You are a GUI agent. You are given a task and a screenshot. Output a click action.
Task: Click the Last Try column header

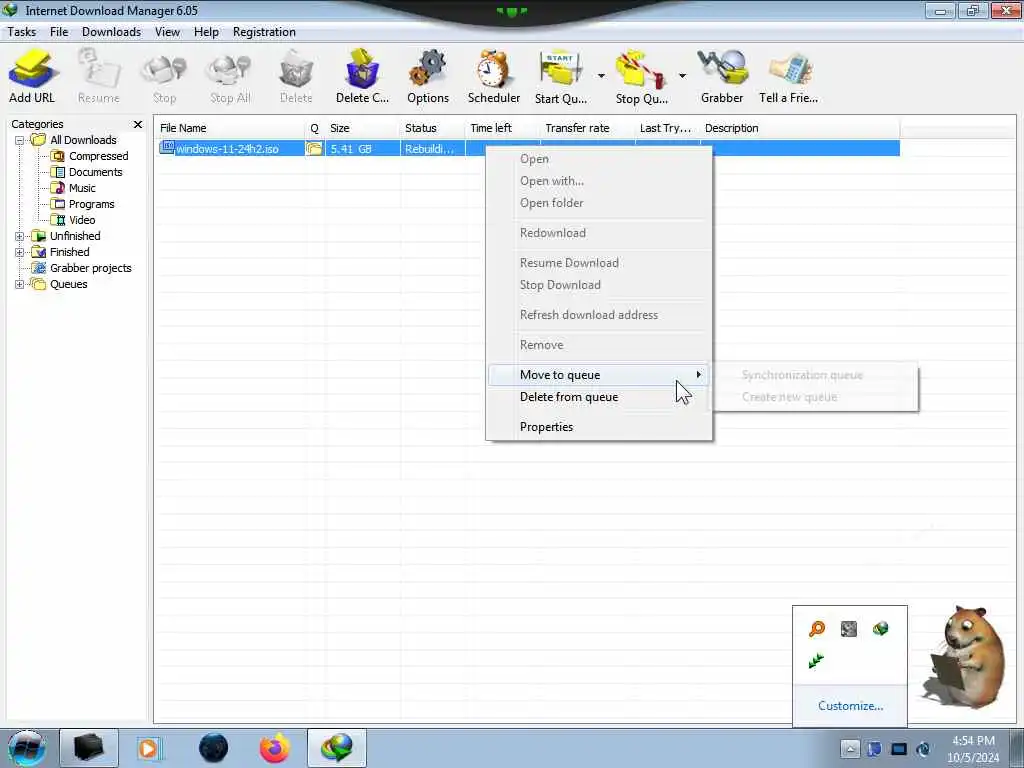pyautogui.click(x=667, y=128)
